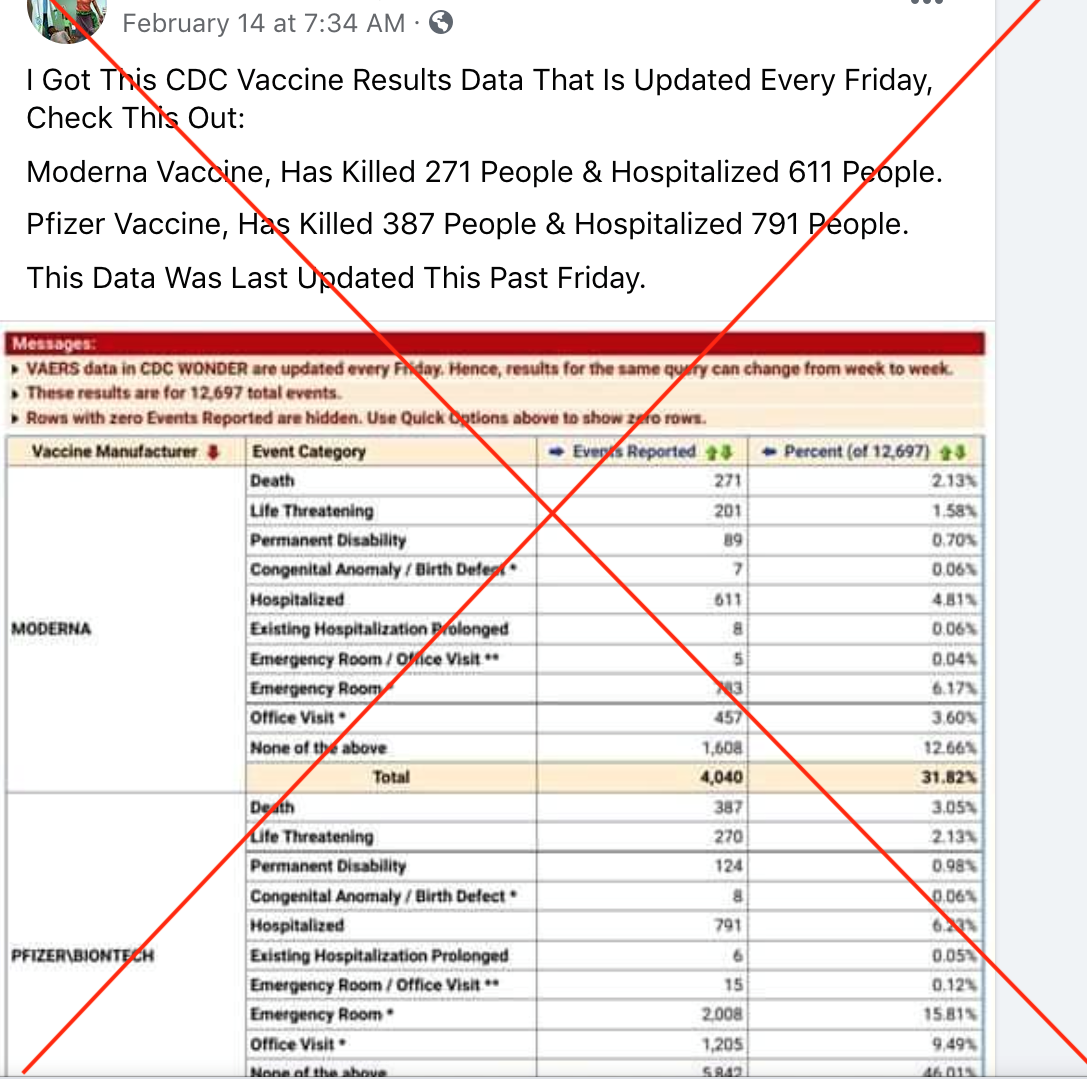This screenshot has width=1087, height=1079.
Task: Sort by Vaccine Manufacturer red down arrow
Action: 214,452
